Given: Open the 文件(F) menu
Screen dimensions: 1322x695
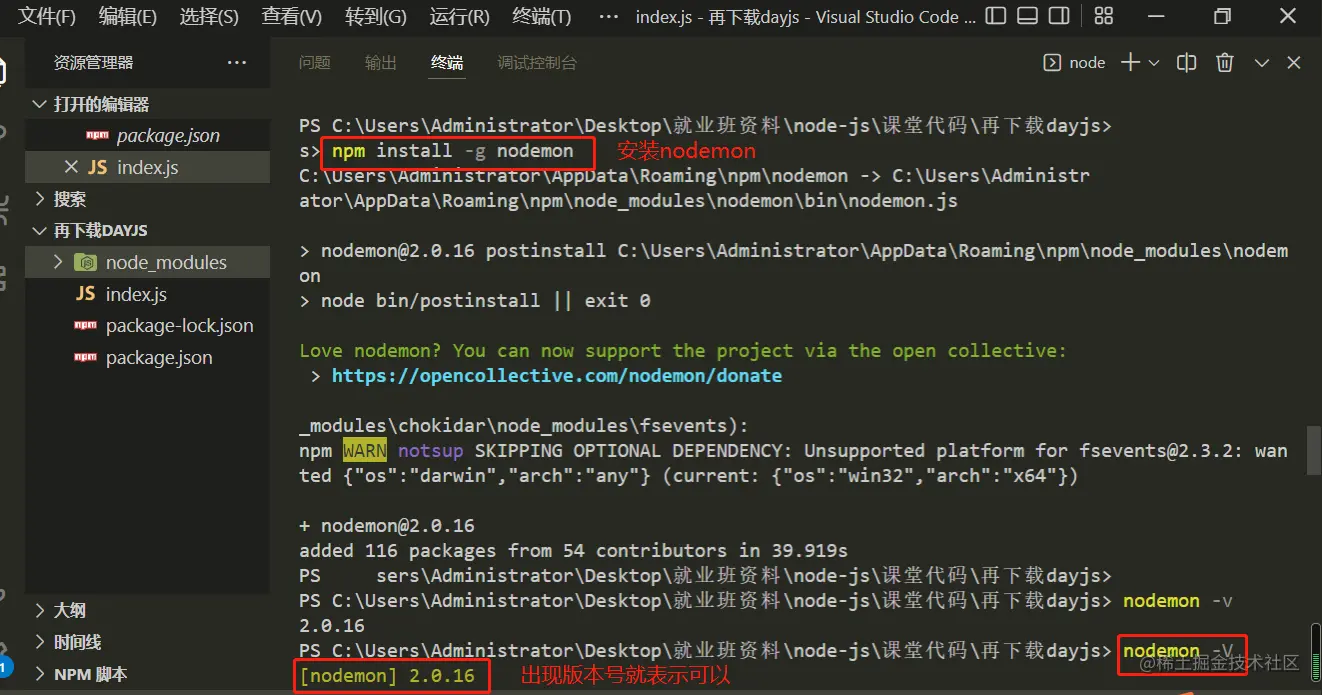Looking at the screenshot, I should tap(47, 17).
